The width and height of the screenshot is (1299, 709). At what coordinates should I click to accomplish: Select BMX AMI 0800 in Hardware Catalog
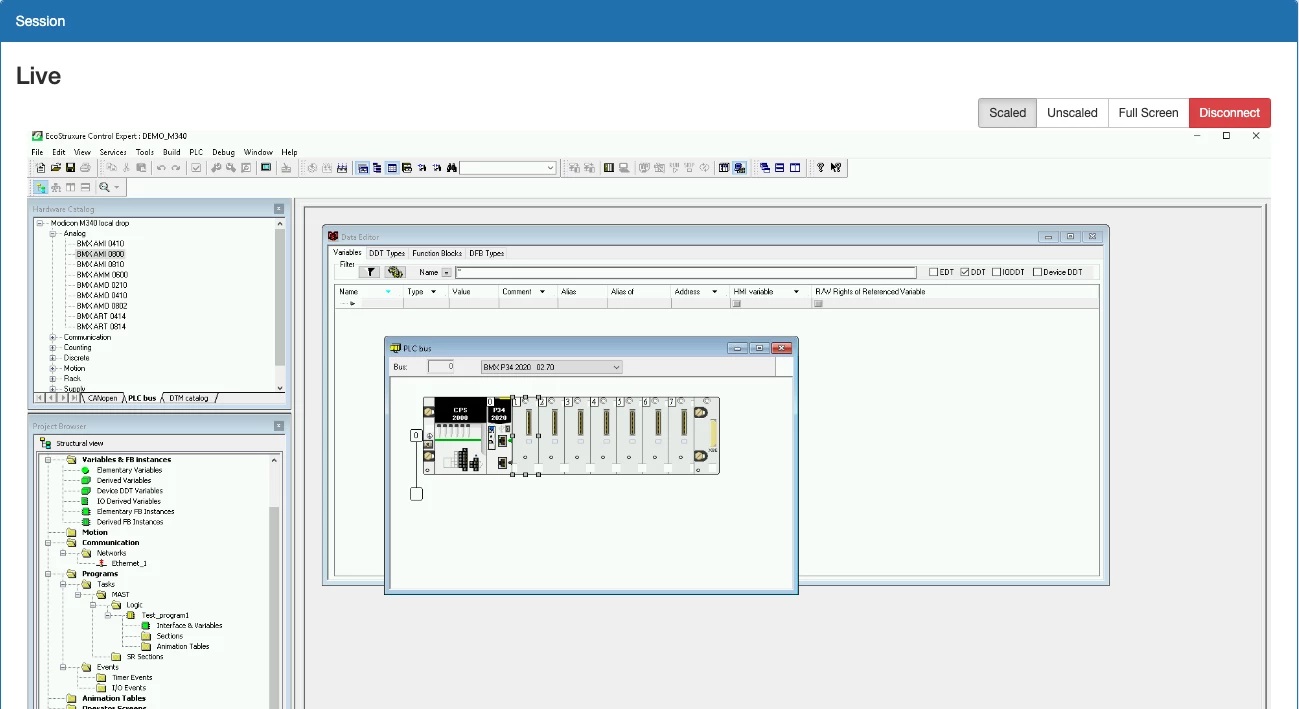pos(100,254)
